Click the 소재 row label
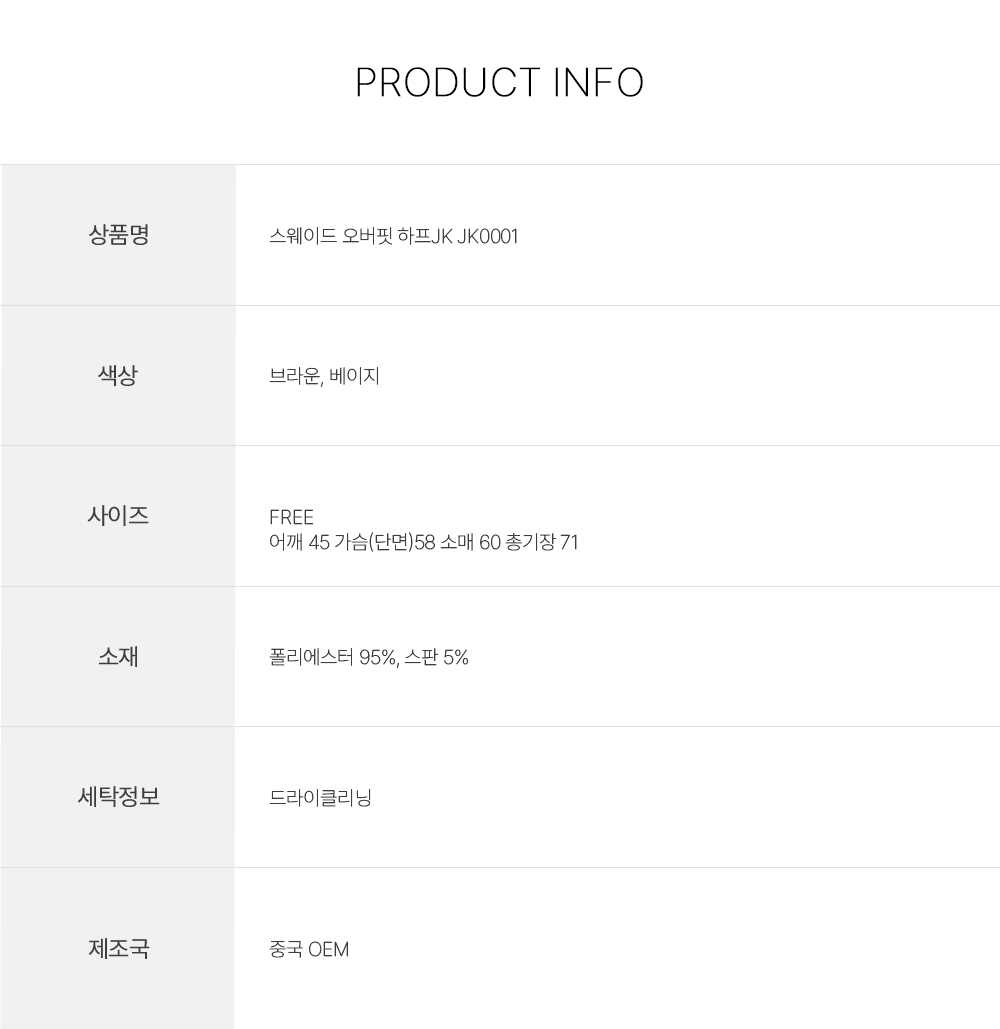Image resolution: width=1000 pixels, height=1029 pixels. click(x=118, y=657)
